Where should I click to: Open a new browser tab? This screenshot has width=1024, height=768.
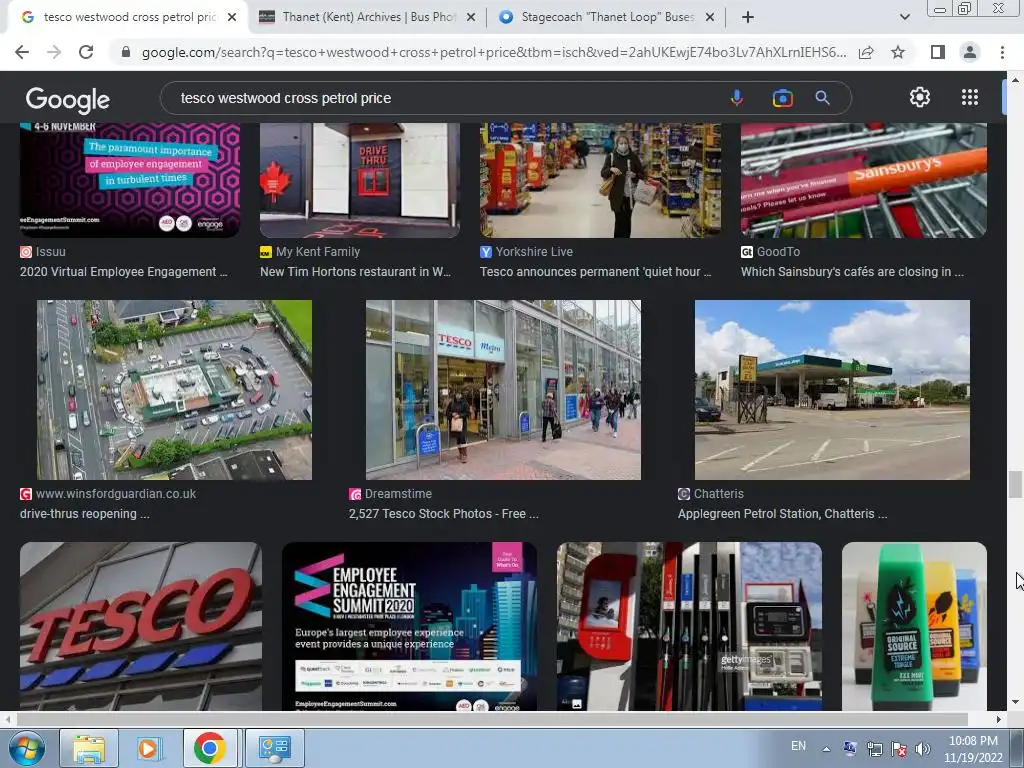click(x=748, y=17)
